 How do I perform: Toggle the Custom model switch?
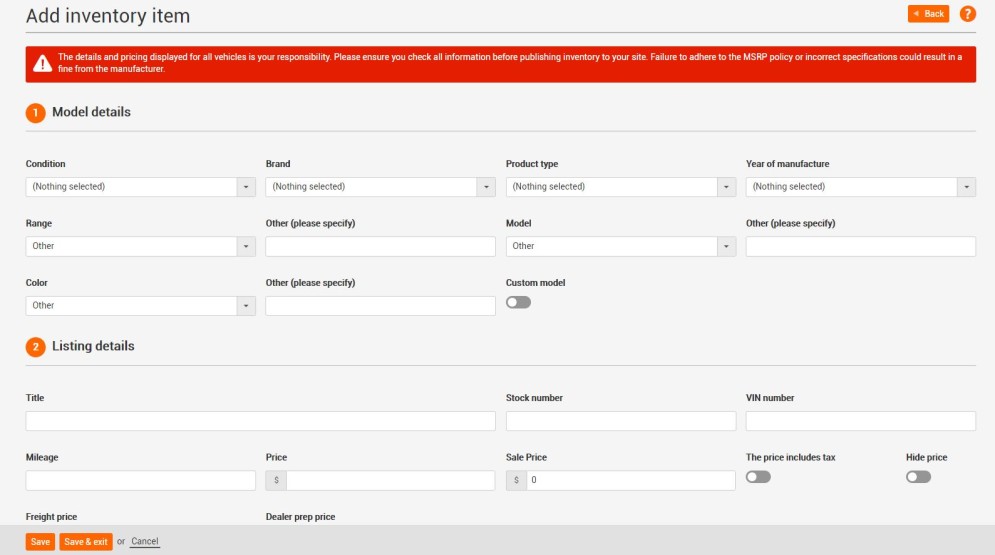click(x=518, y=302)
